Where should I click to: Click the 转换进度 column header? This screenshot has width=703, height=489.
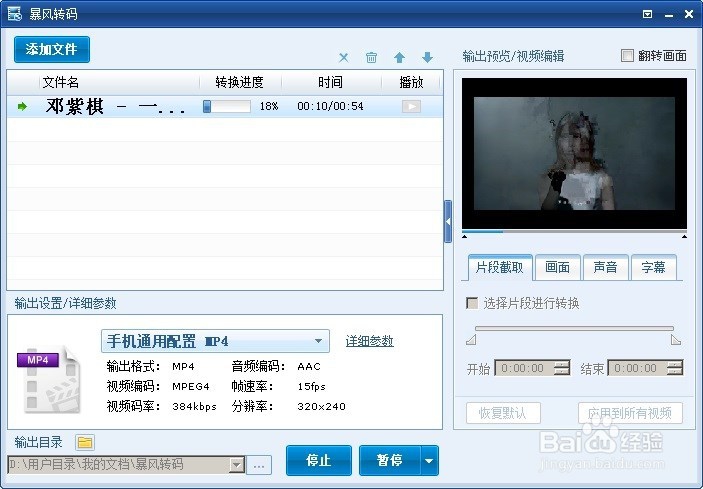(x=239, y=82)
